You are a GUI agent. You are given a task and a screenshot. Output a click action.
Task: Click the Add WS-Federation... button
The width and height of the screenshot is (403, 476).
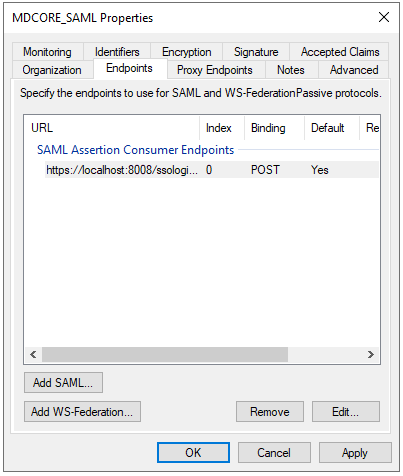[82, 411]
